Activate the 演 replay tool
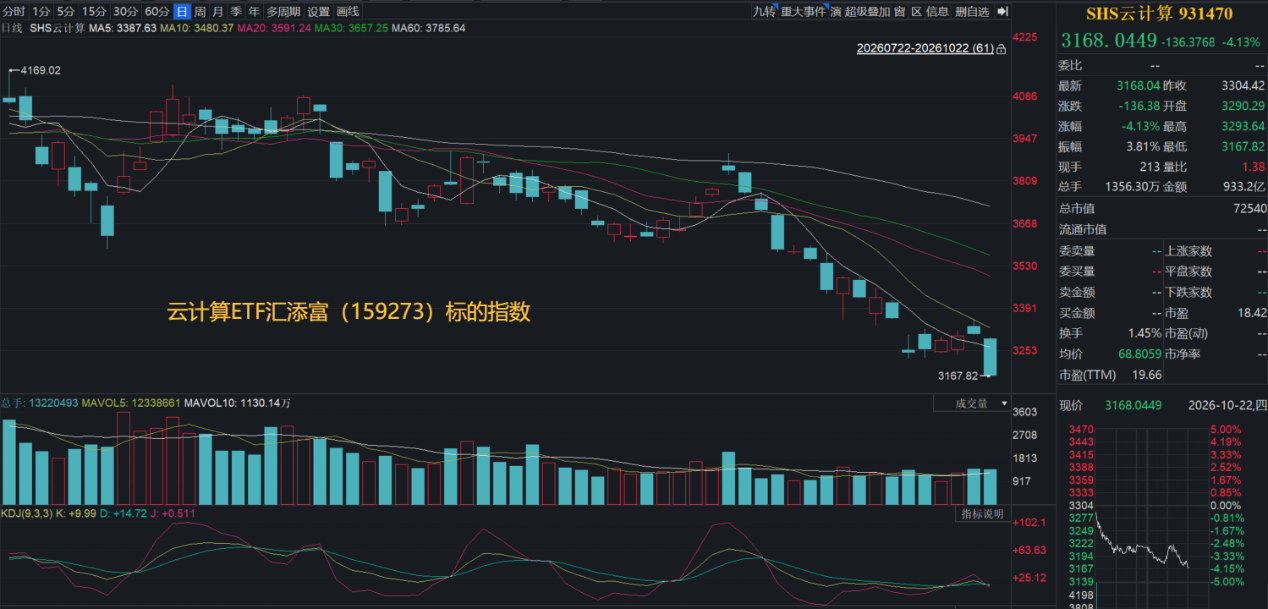 pos(835,12)
